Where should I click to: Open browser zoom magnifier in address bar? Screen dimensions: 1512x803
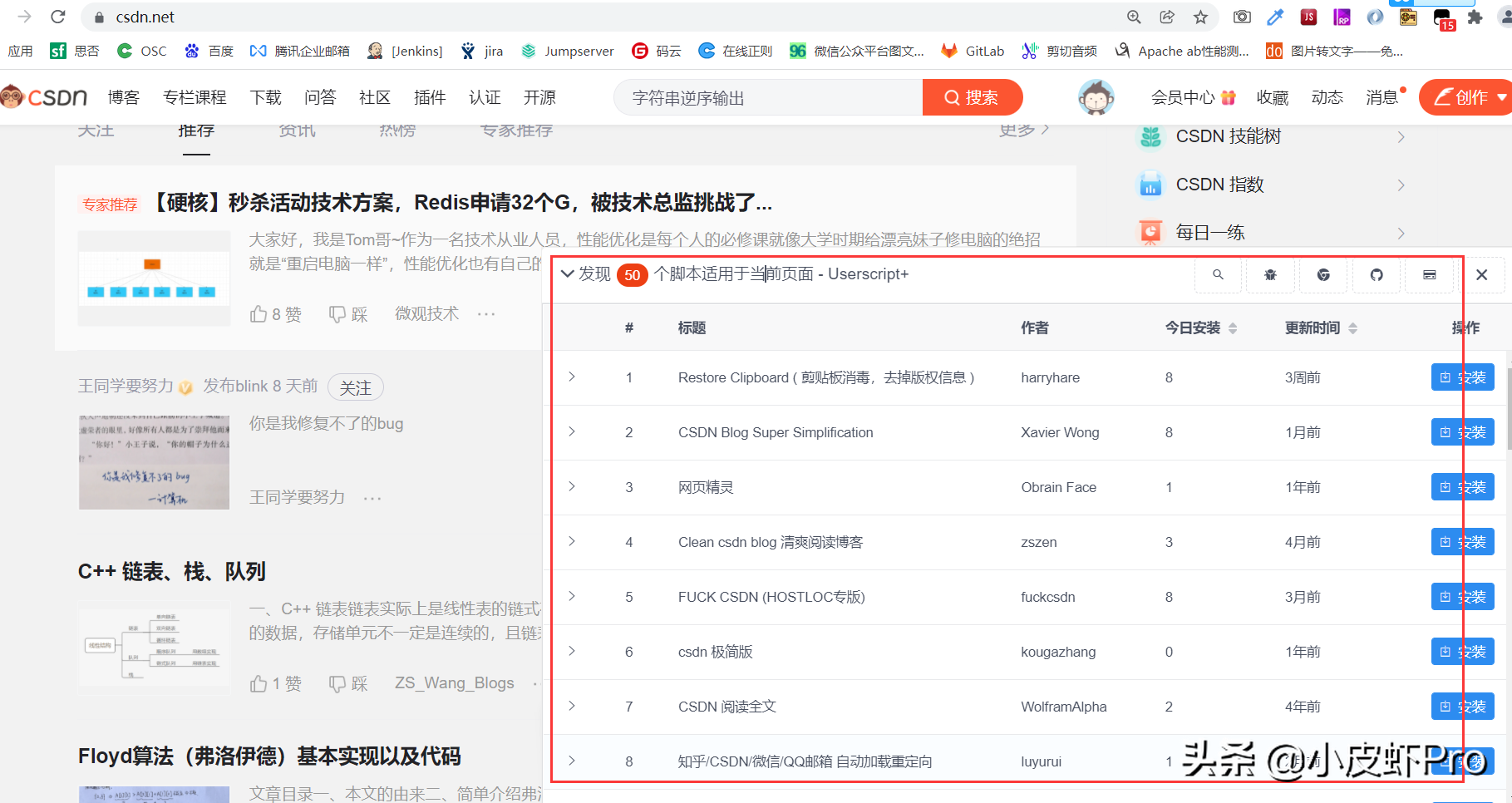[1134, 17]
